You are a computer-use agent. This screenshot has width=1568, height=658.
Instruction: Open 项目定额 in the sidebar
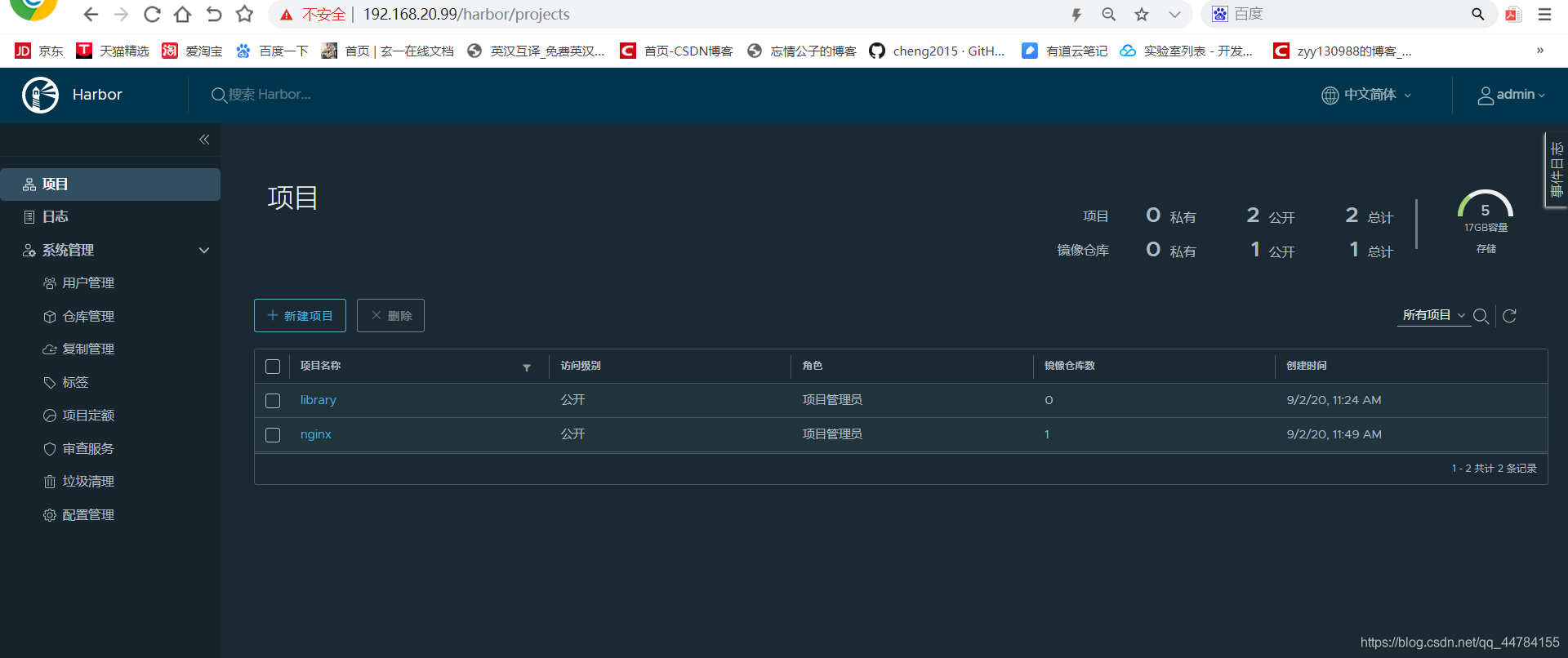(x=79, y=416)
